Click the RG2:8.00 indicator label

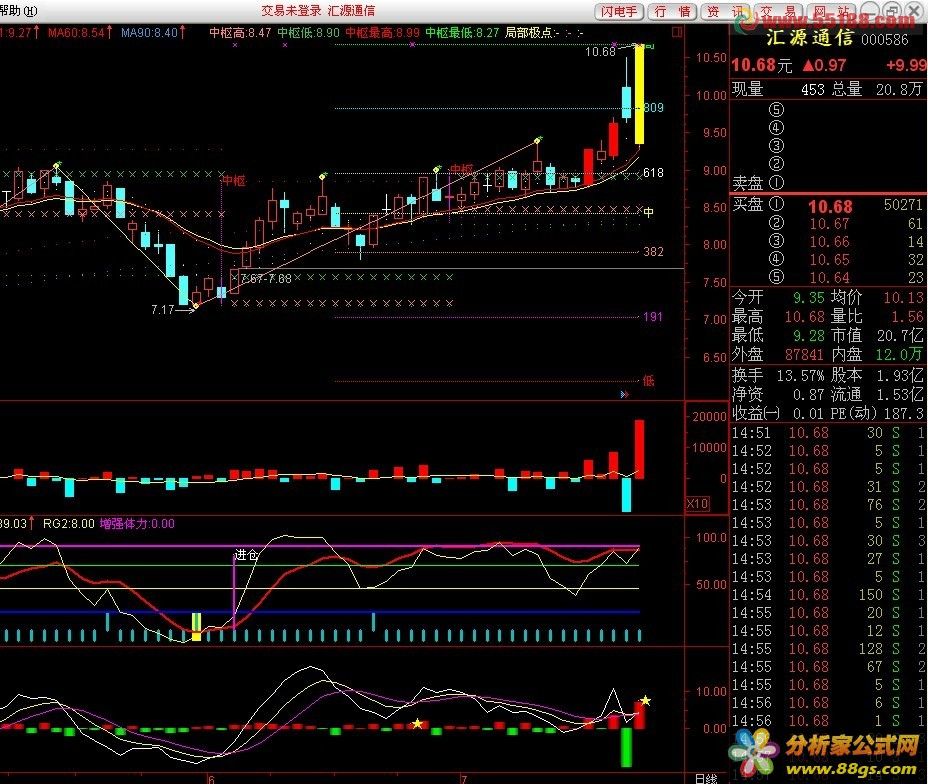(x=69, y=524)
